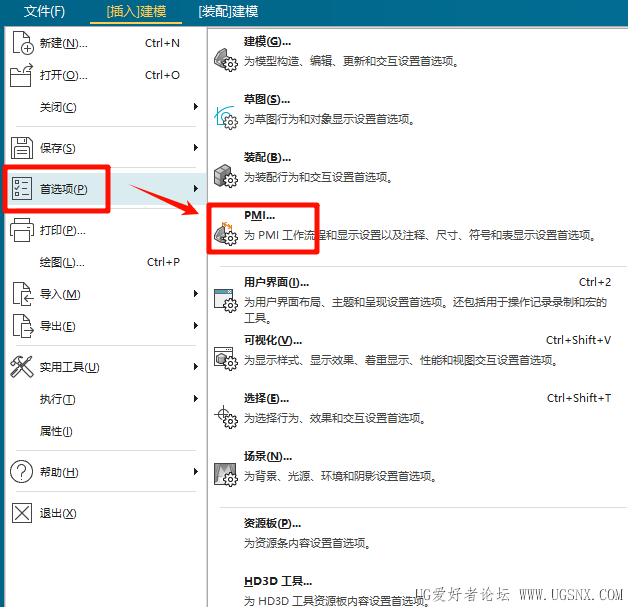
Task: Click the Export document icon
Action: pos(22,326)
